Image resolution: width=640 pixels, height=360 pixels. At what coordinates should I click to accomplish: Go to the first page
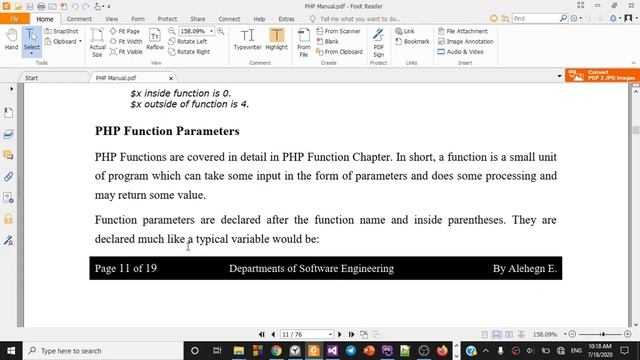[x=262, y=334]
